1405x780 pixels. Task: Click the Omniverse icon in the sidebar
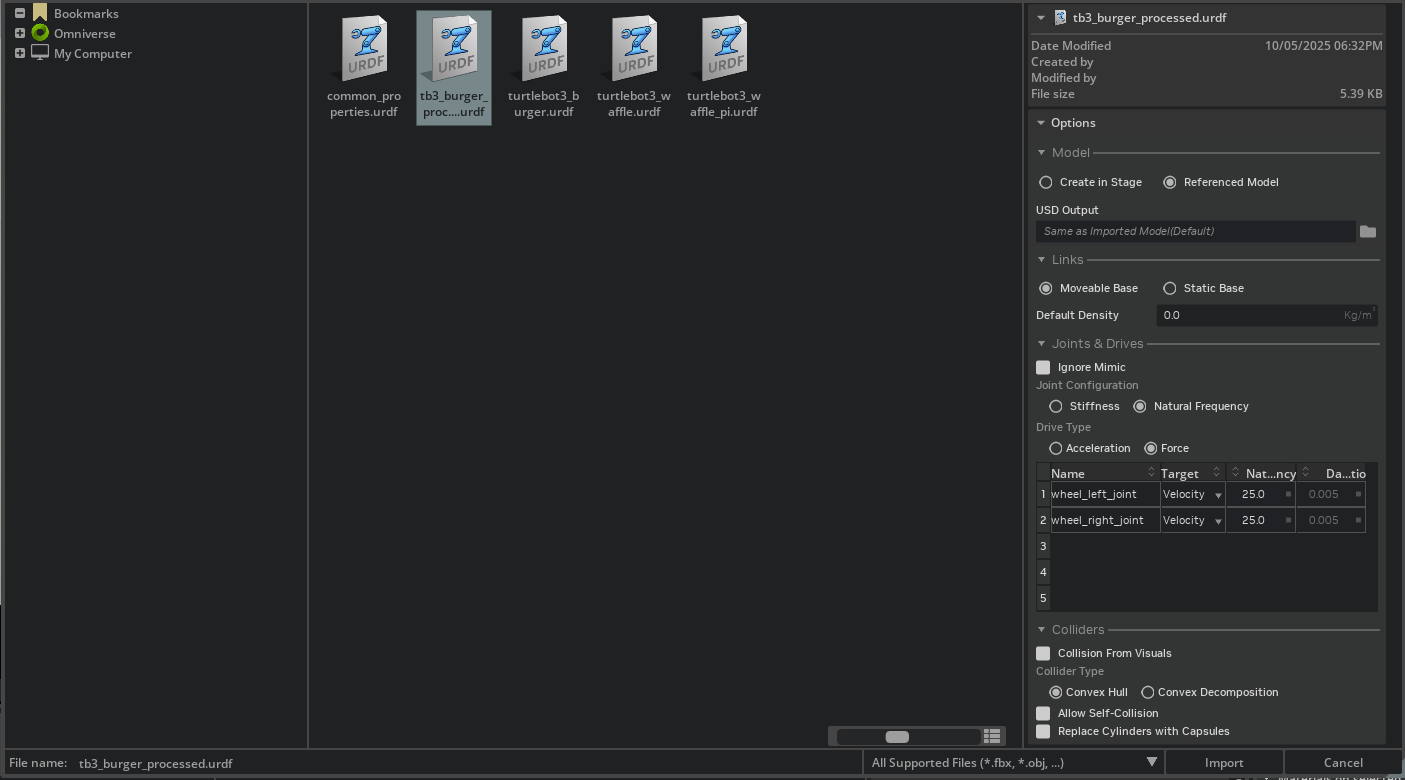click(40, 33)
